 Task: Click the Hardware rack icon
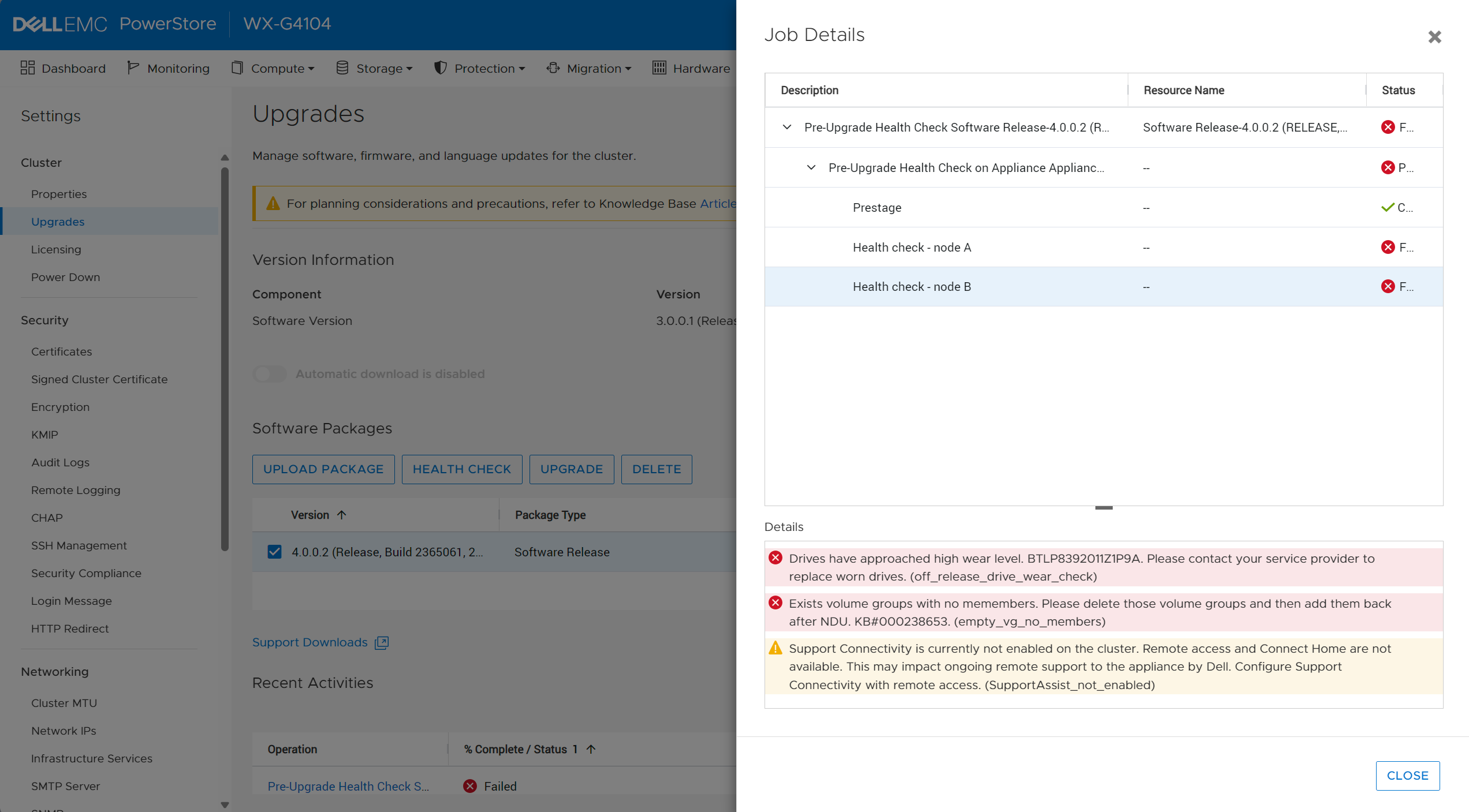pos(659,68)
